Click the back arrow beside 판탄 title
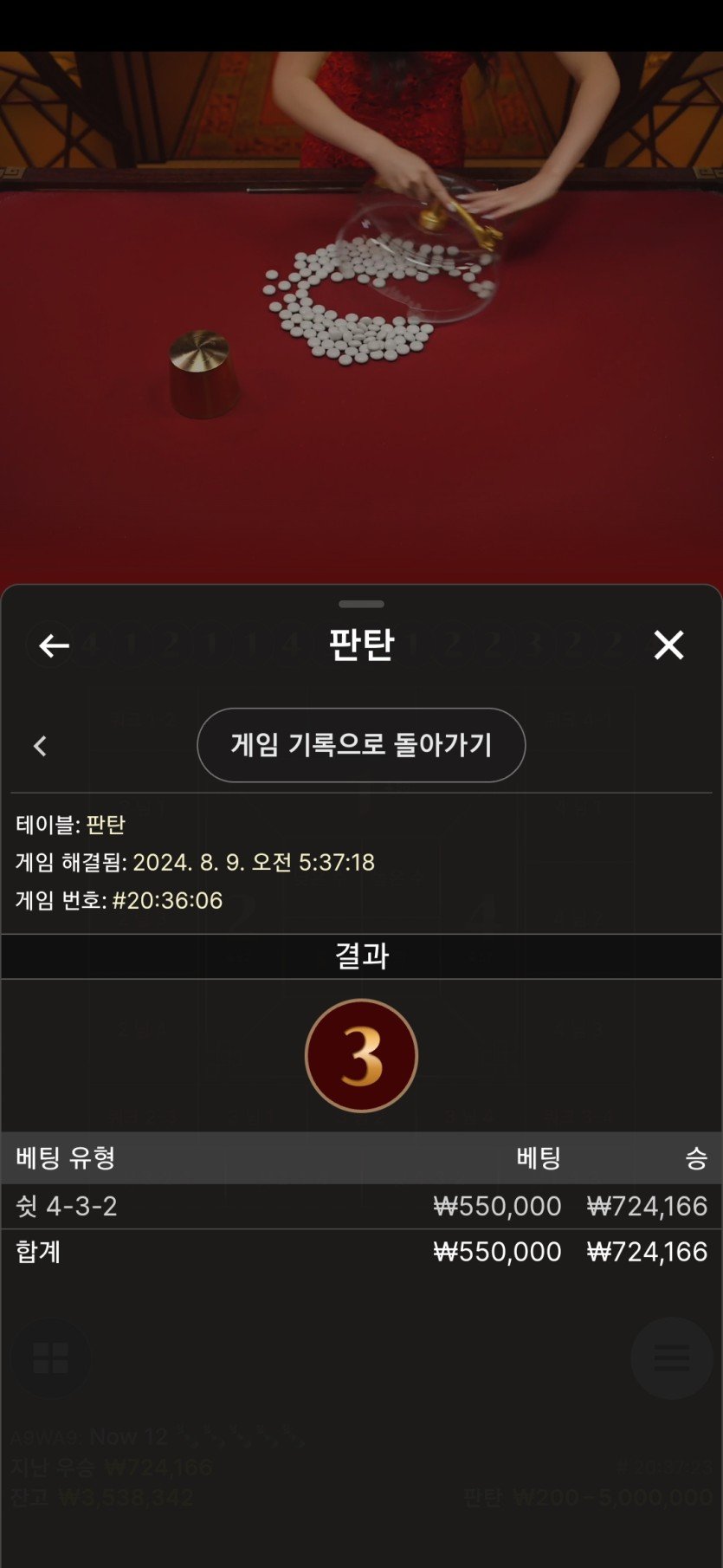 pos(54,645)
